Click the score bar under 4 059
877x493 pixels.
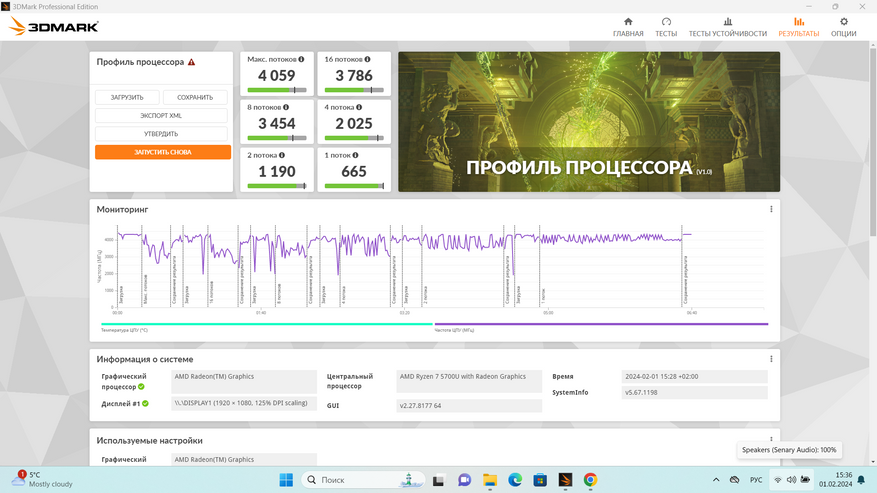click(277, 90)
